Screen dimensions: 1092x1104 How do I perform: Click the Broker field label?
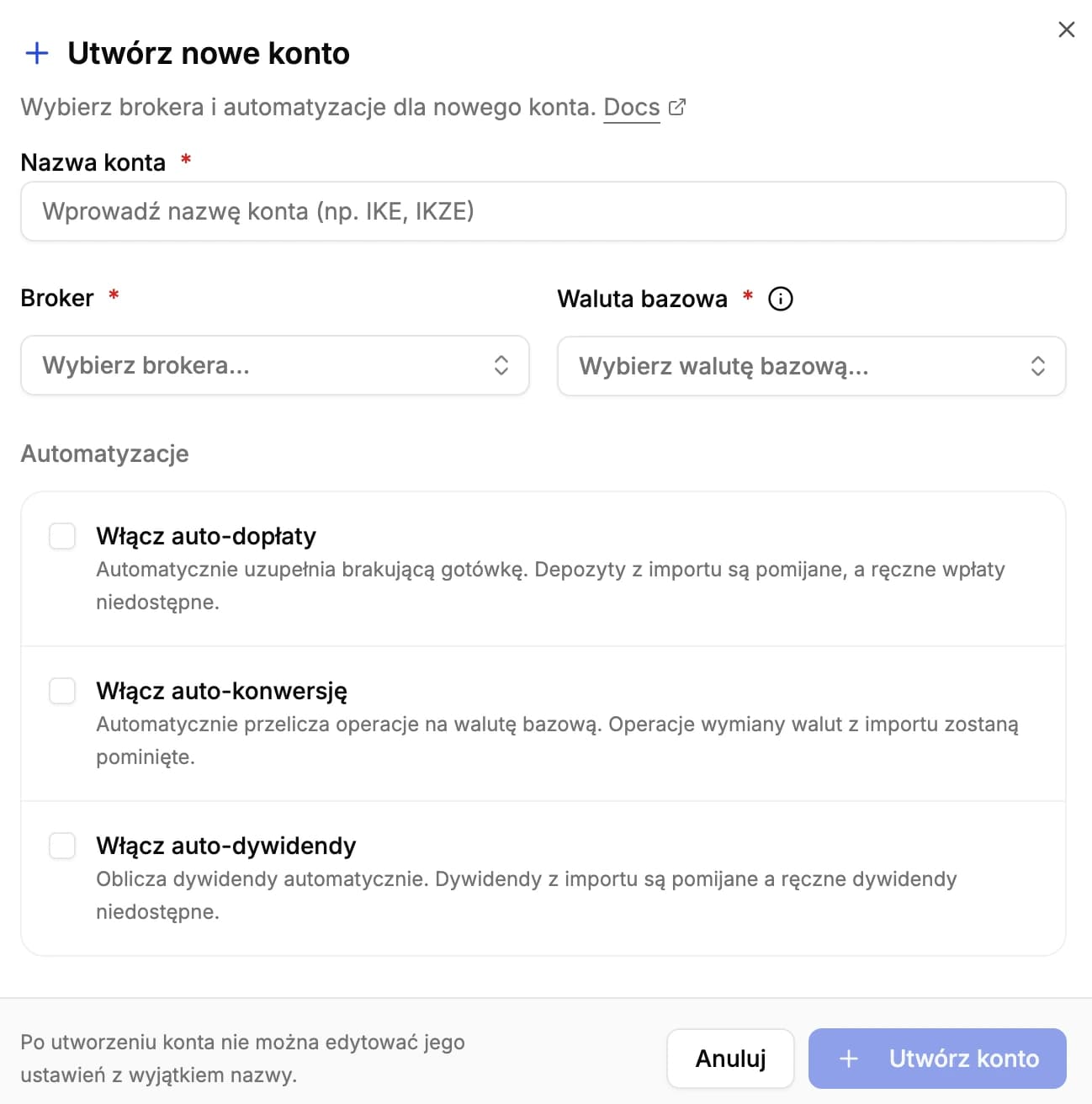57,298
